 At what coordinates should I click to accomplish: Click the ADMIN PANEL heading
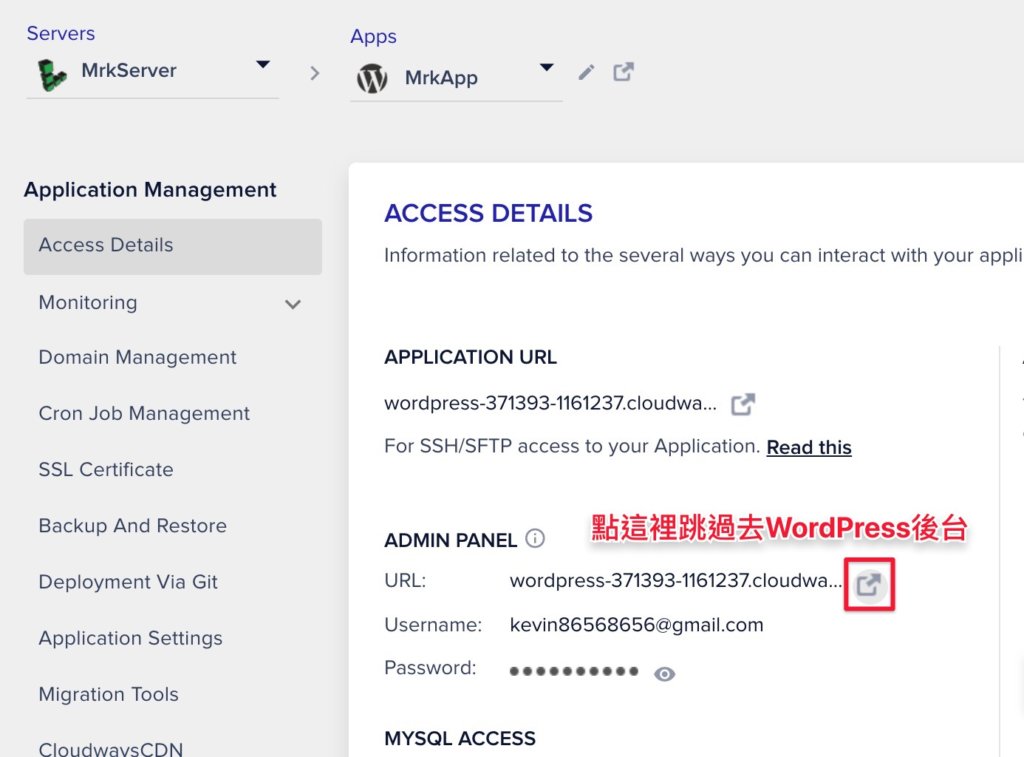451,541
